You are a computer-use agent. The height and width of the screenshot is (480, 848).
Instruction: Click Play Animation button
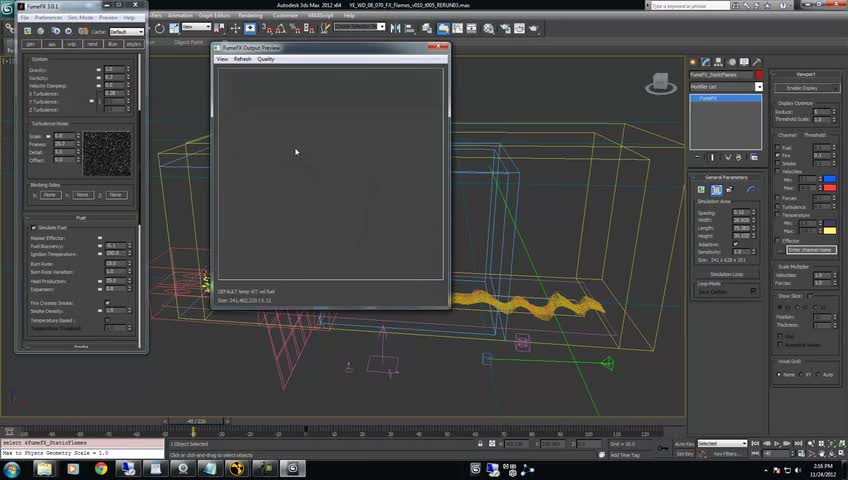(x=777, y=444)
